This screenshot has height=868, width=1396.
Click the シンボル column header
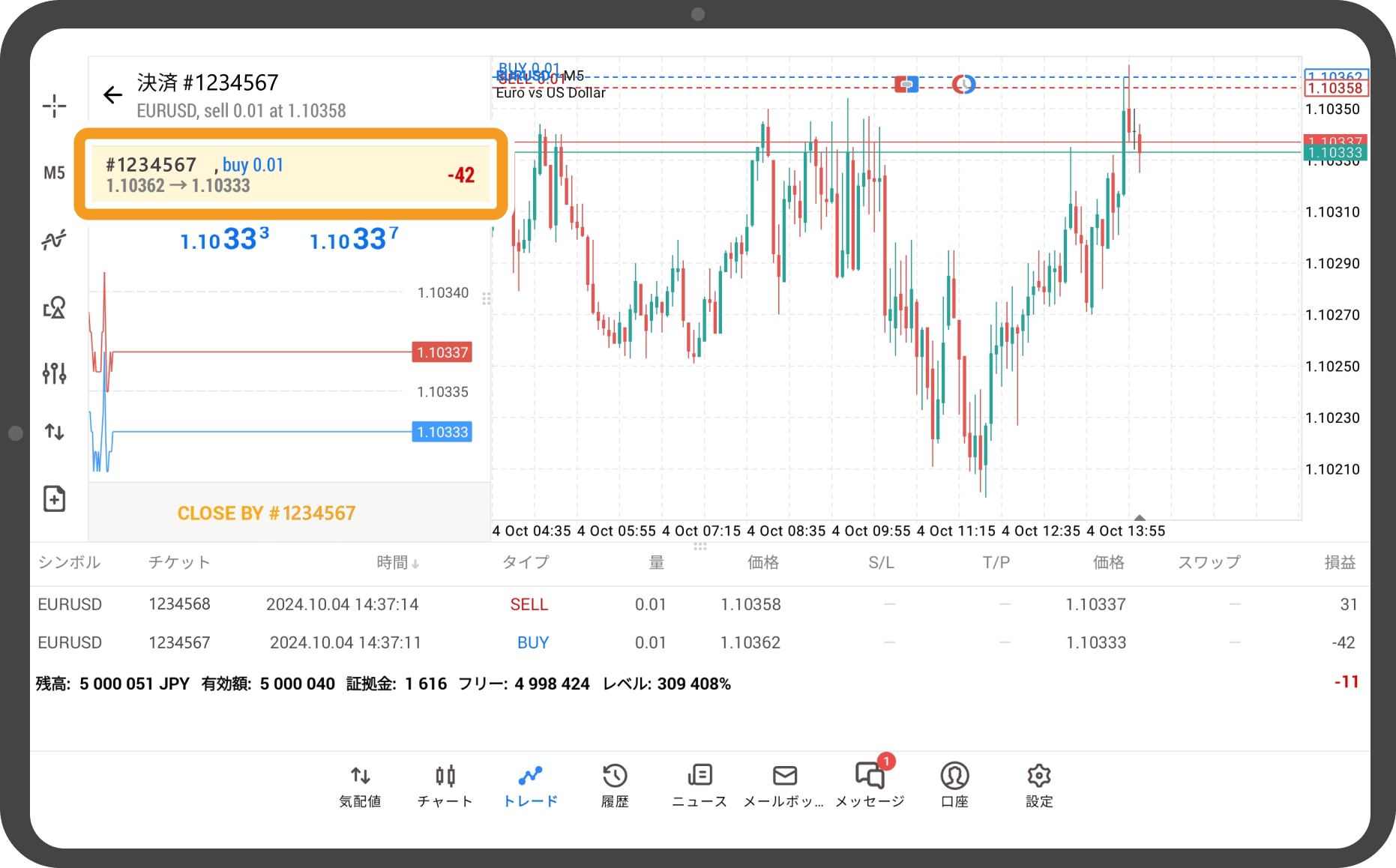[69, 562]
